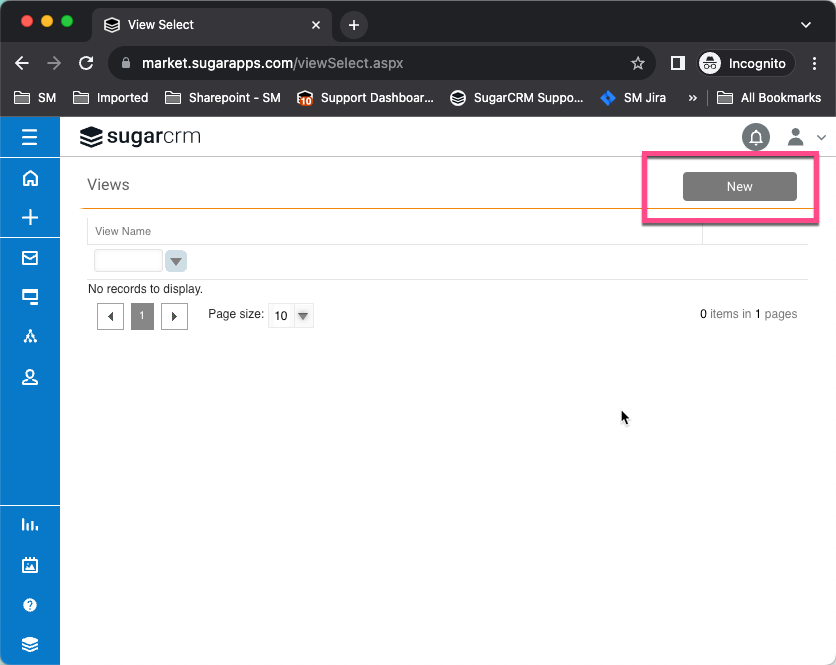Open the automation workflow icon in sidebar
The image size is (836, 665).
(x=30, y=337)
